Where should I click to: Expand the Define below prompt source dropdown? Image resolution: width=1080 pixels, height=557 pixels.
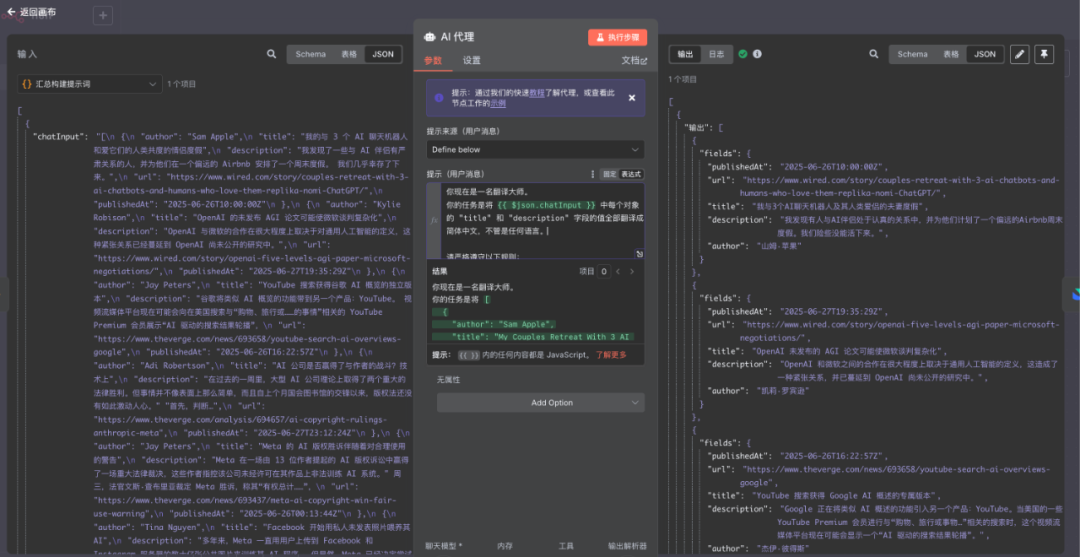535,149
